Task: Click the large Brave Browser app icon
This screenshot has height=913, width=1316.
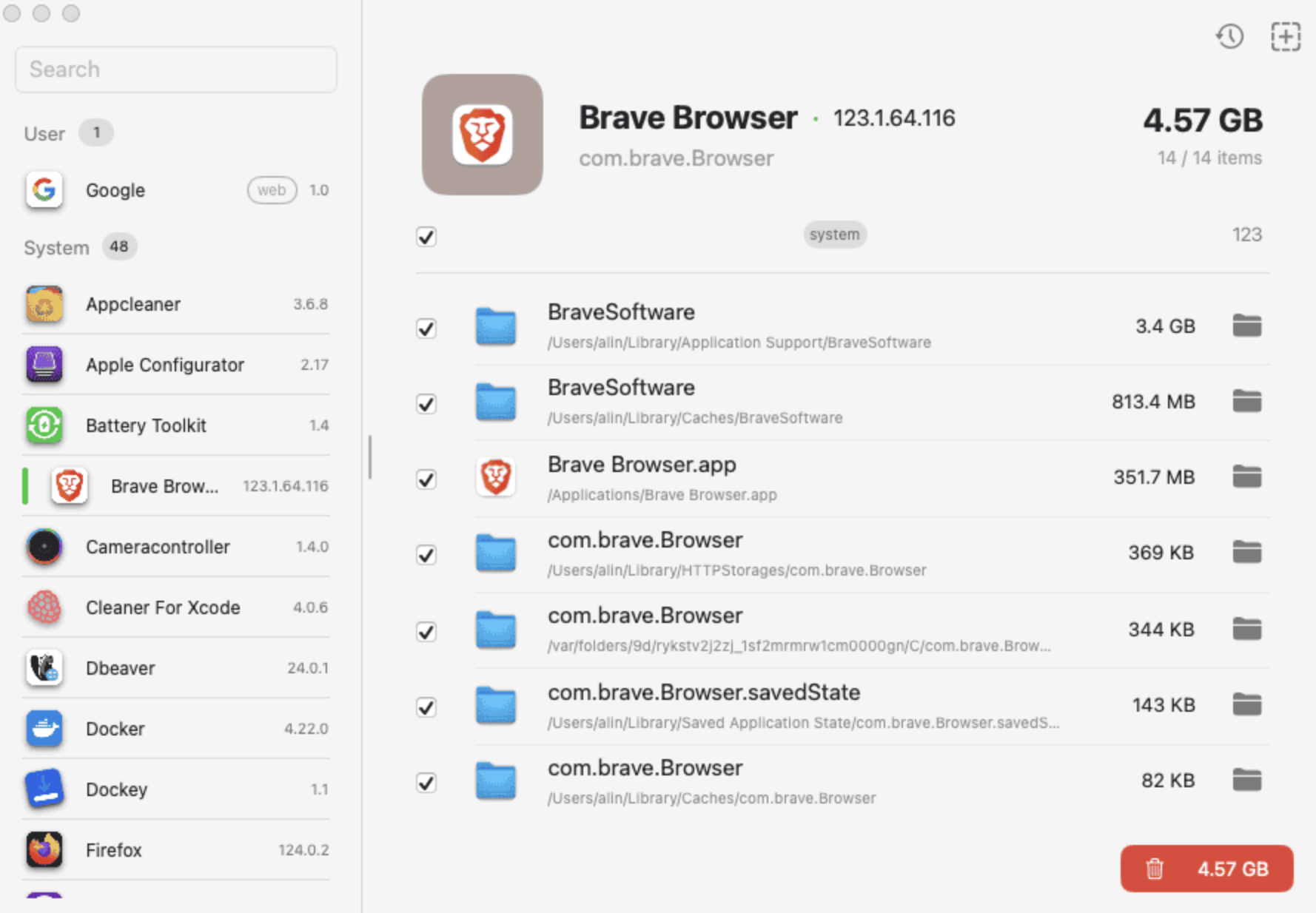Action: [x=483, y=135]
